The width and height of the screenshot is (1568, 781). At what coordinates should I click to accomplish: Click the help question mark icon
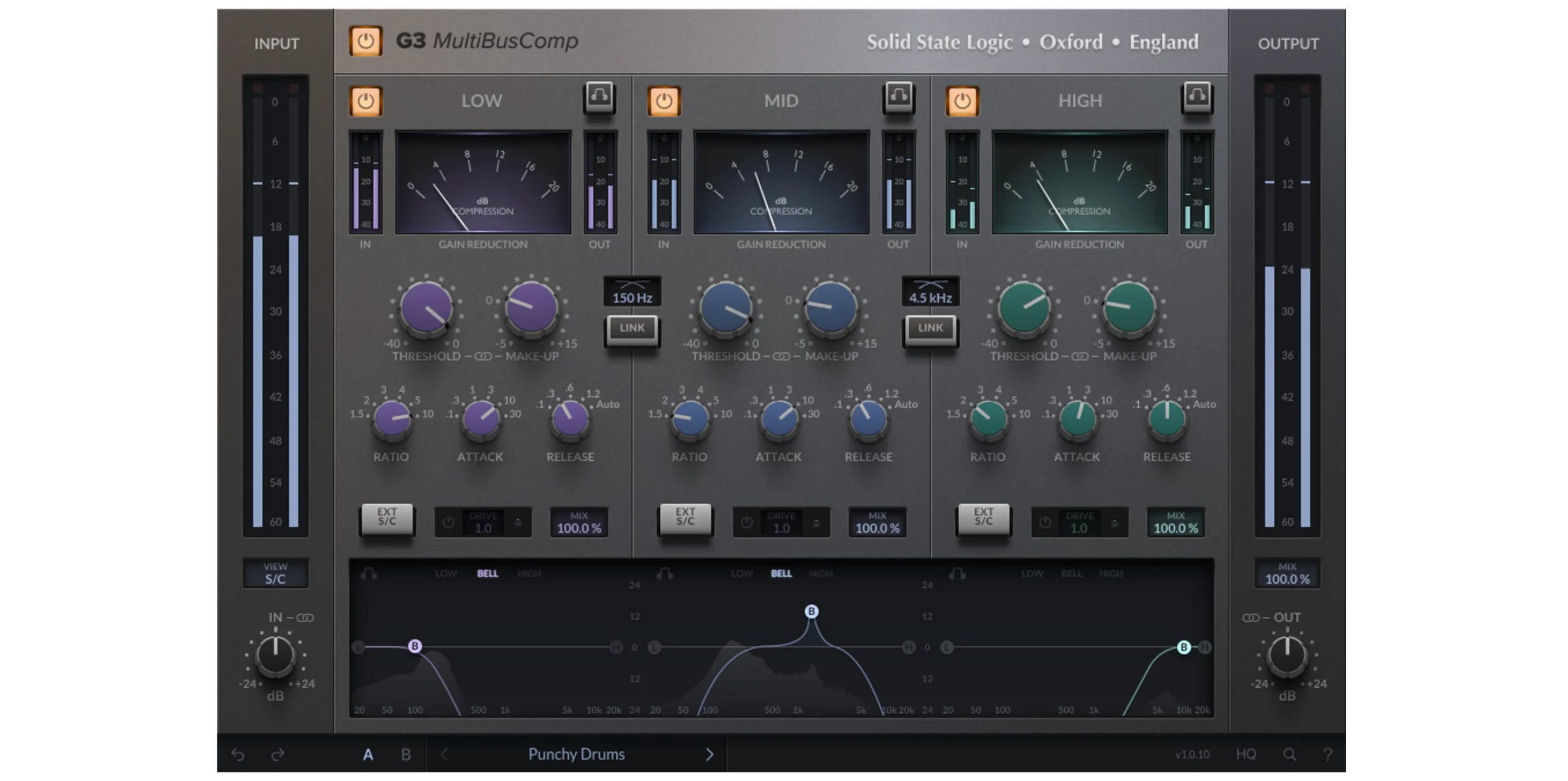(1331, 754)
